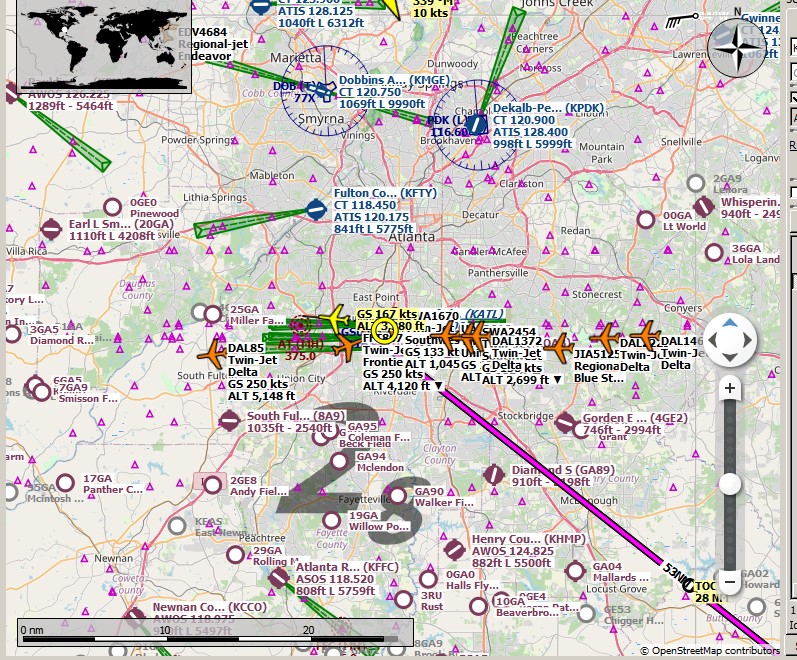Select the Earl L Small 20GA airport symbol
This screenshot has height=660, width=797.
pyautogui.click(x=51, y=229)
